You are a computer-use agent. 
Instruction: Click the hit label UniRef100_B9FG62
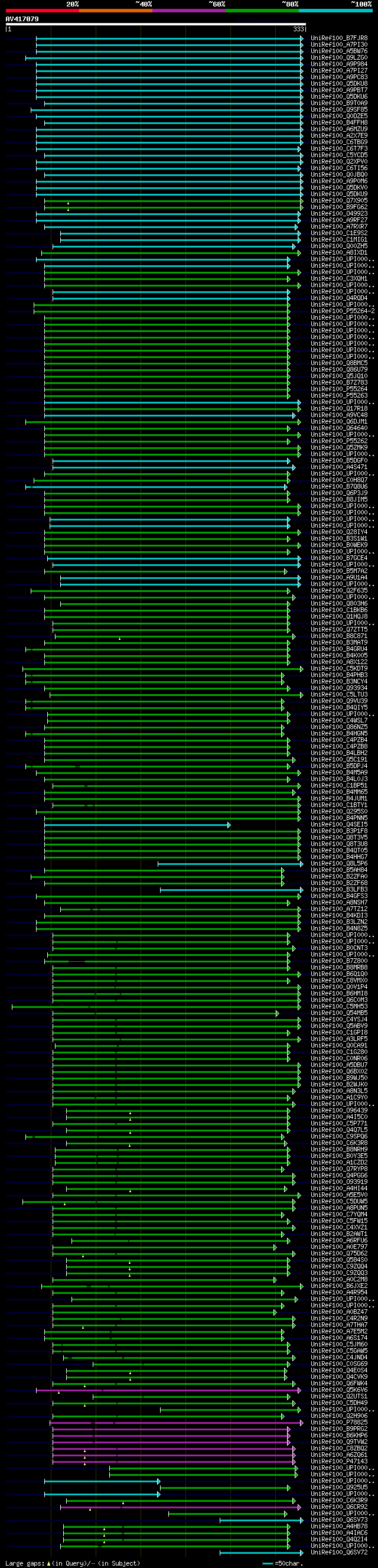(x=339, y=207)
